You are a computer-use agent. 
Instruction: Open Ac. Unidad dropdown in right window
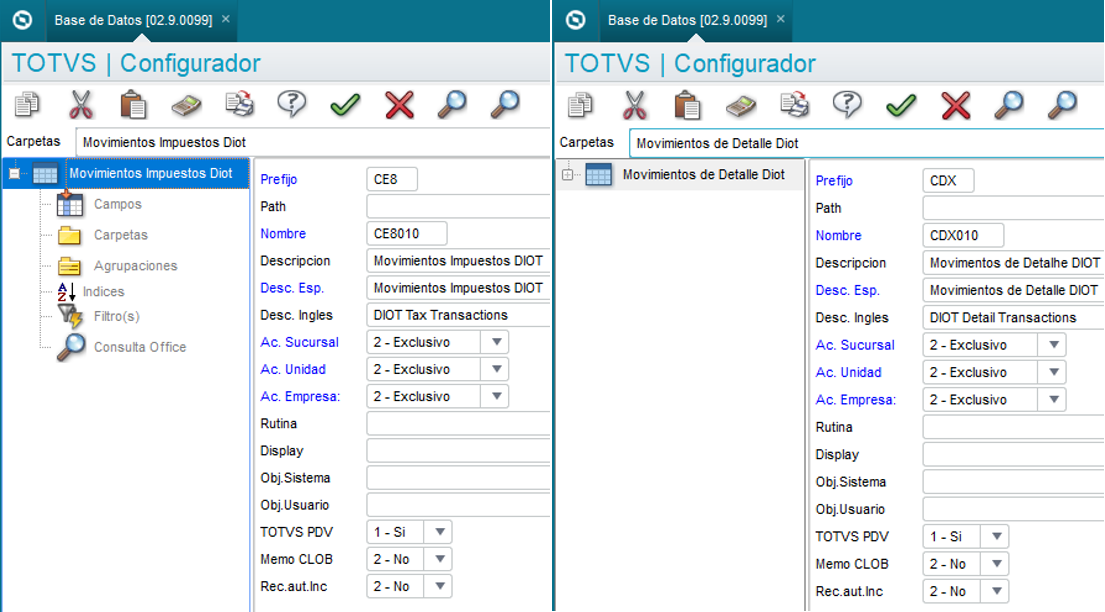click(x=1054, y=372)
